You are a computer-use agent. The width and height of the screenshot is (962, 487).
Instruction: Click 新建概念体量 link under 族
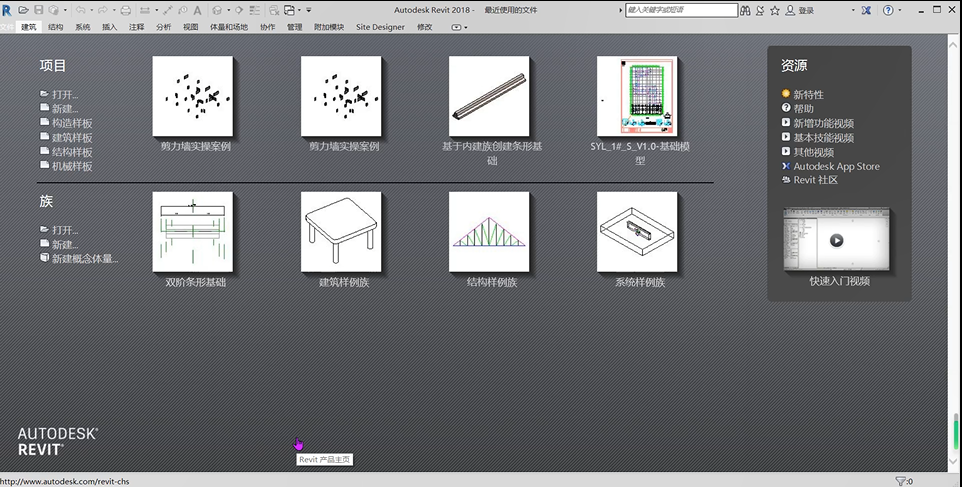(x=84, y=258)
